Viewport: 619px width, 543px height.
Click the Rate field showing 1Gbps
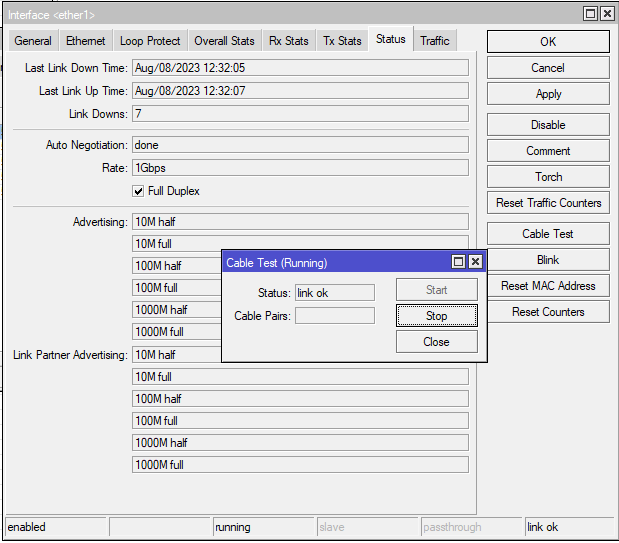pyautogui.click(x=300, y=168)
